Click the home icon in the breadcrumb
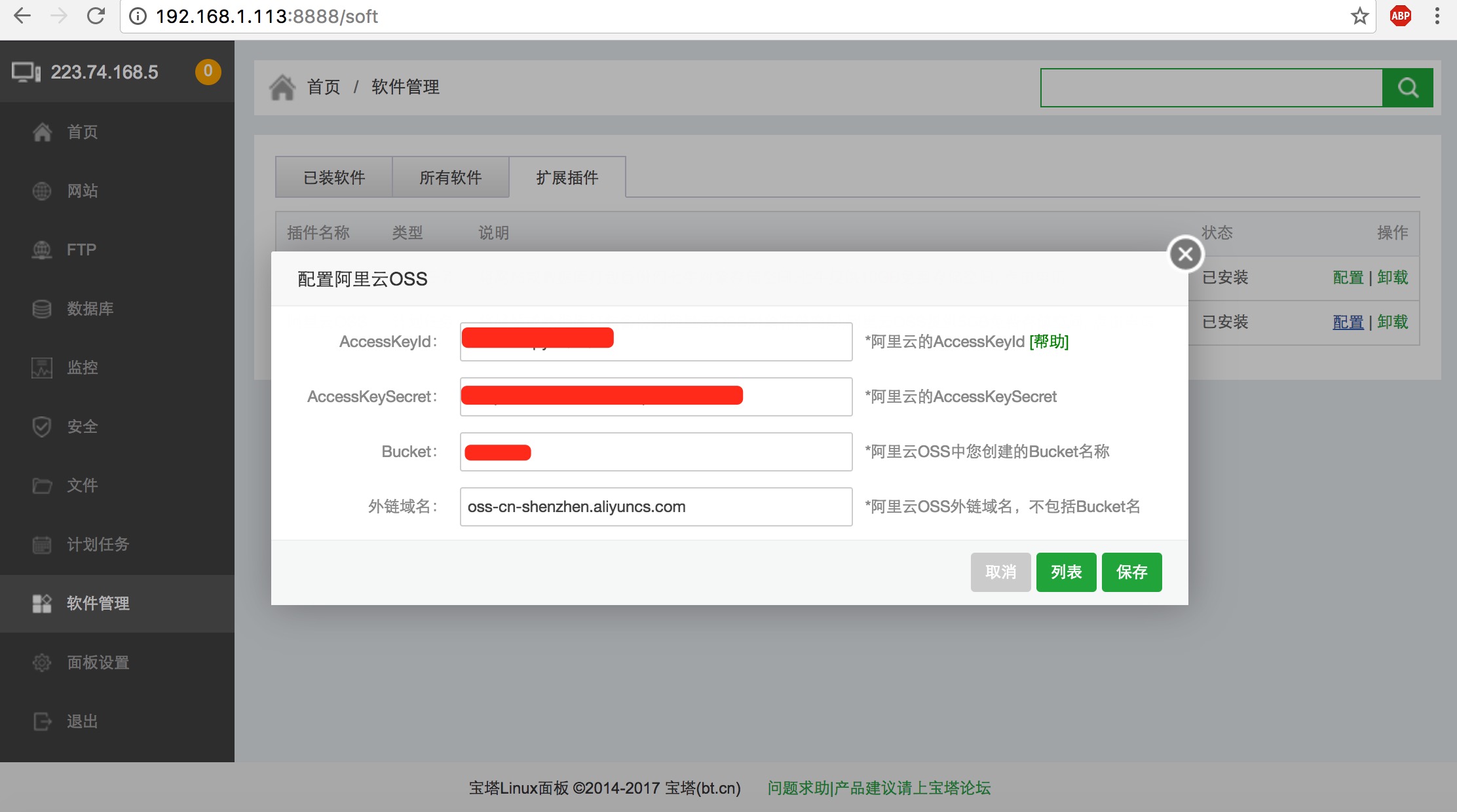 [x=282, y=87]
